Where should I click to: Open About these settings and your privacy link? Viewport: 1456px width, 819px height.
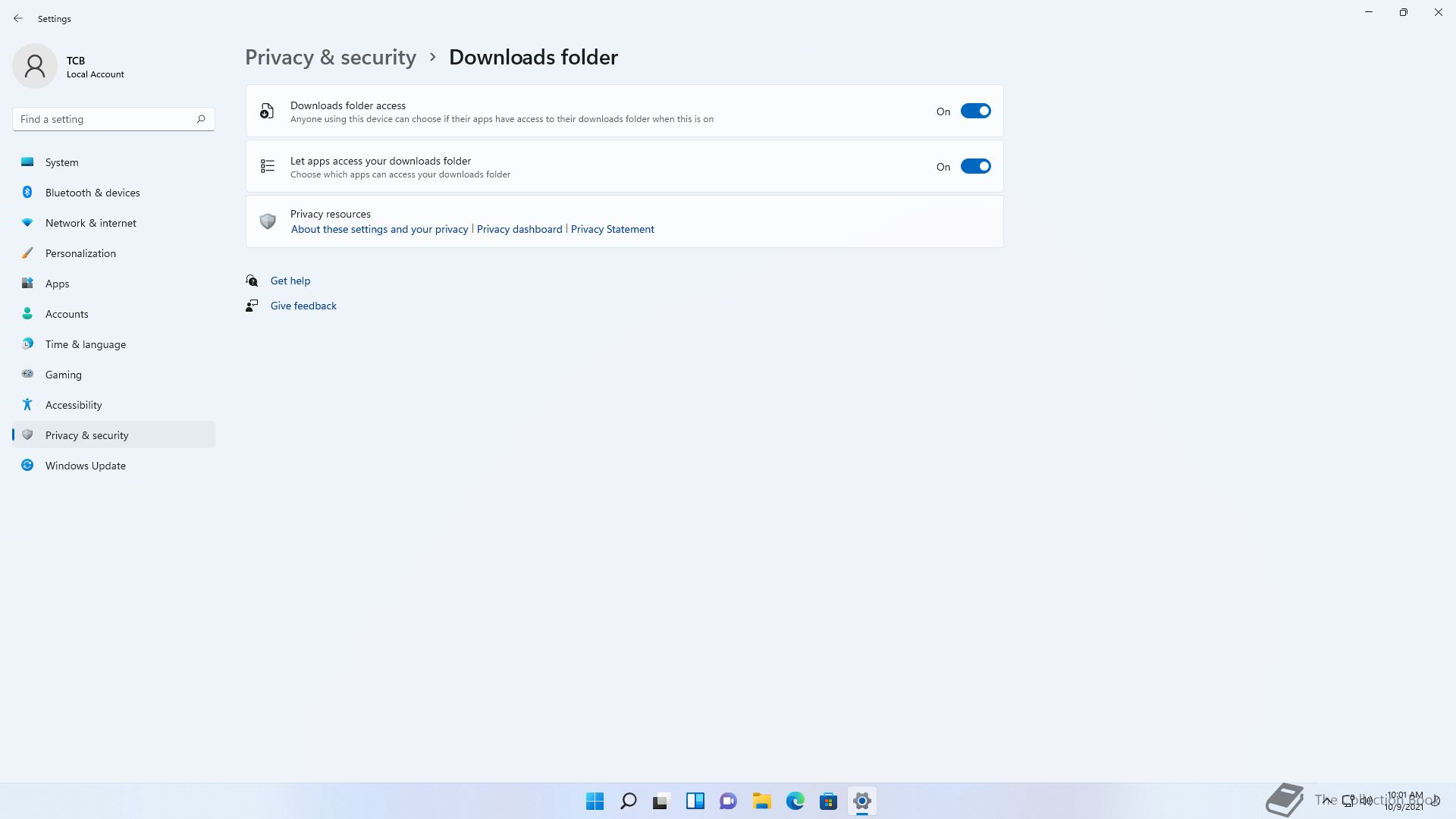379,229
